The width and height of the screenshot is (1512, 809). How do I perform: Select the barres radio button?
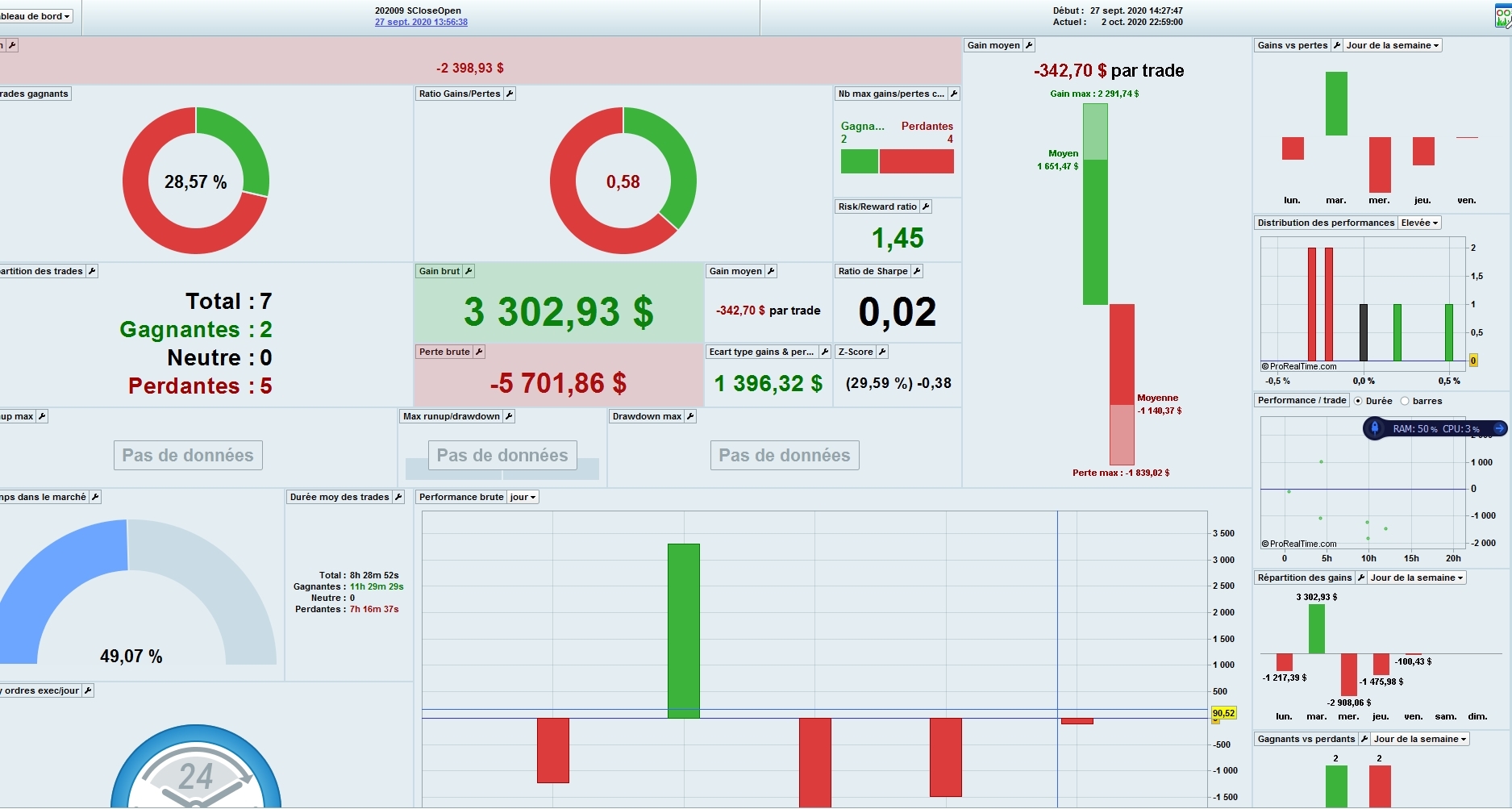(1405, 401)
